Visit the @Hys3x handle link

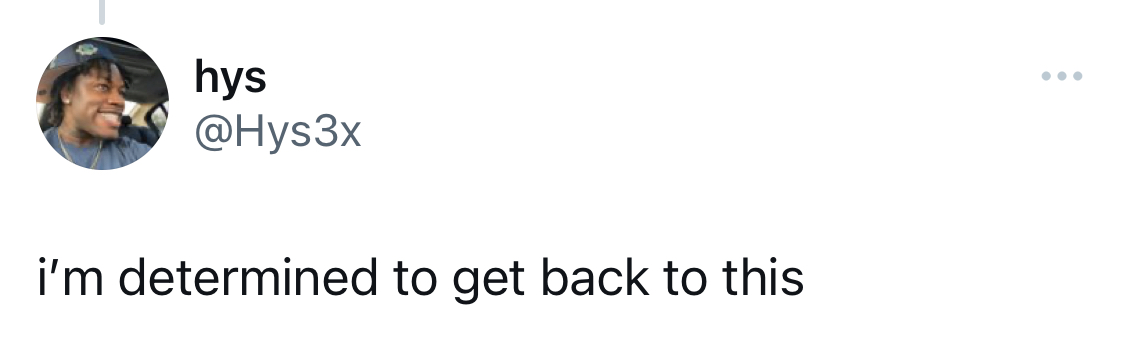pos(278,133)
